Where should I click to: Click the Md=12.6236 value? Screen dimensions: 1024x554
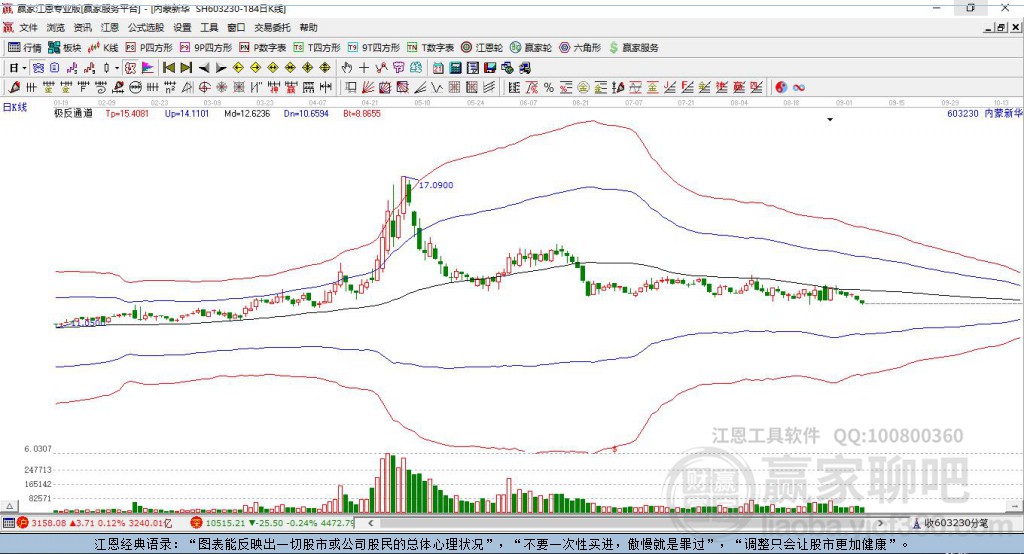[x=247, y=114]
